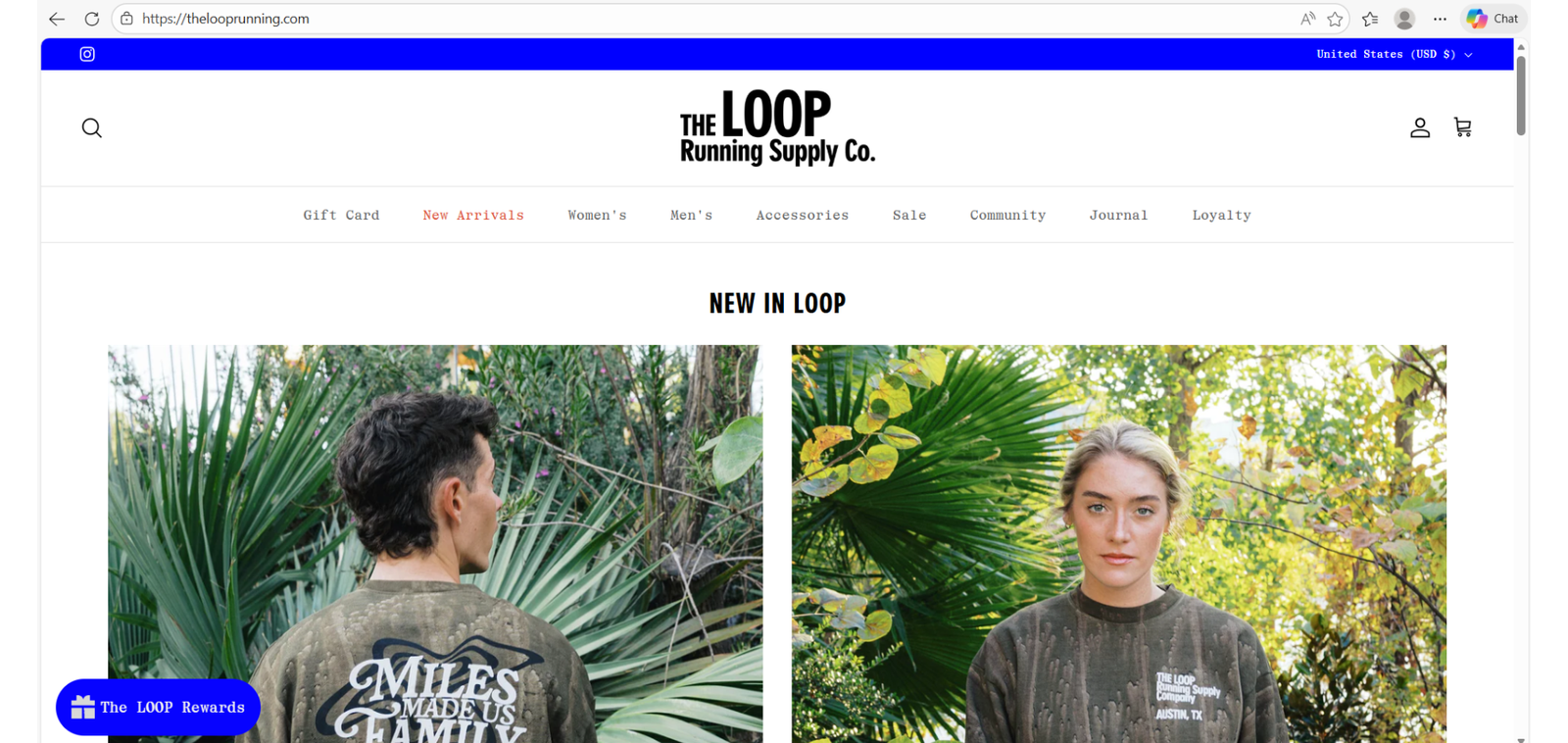Open the Copilot Chat button
This screenshot has width=1568, height=743.
1493,19
